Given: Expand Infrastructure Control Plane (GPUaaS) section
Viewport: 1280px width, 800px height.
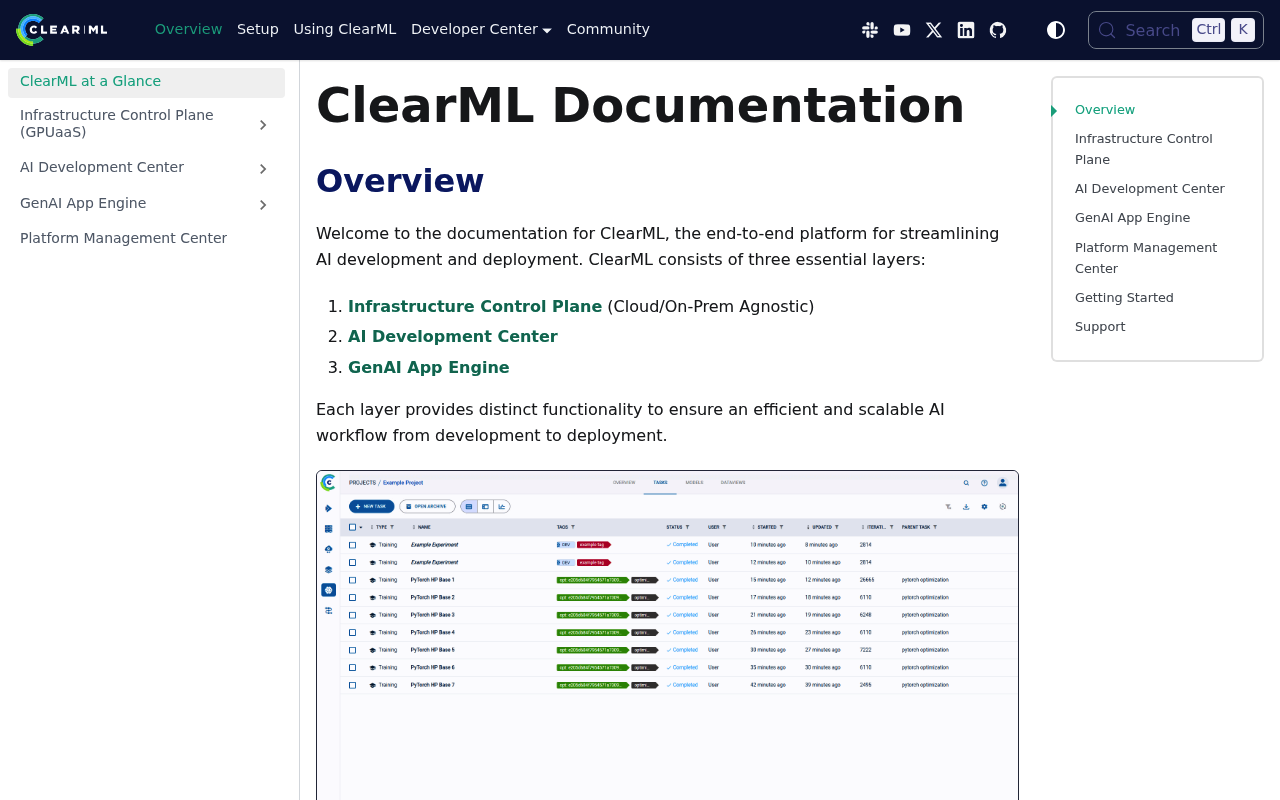Looking at the screenshot, I should (x=263, y=125).
